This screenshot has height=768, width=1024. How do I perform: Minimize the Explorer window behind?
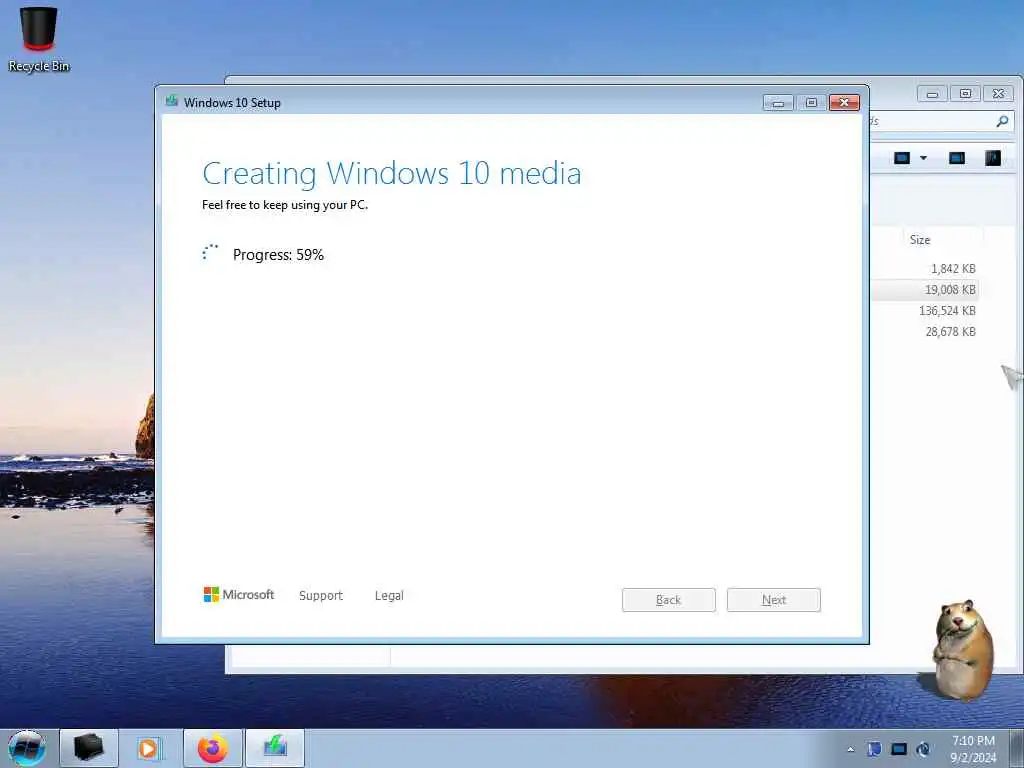coord(933,94)
